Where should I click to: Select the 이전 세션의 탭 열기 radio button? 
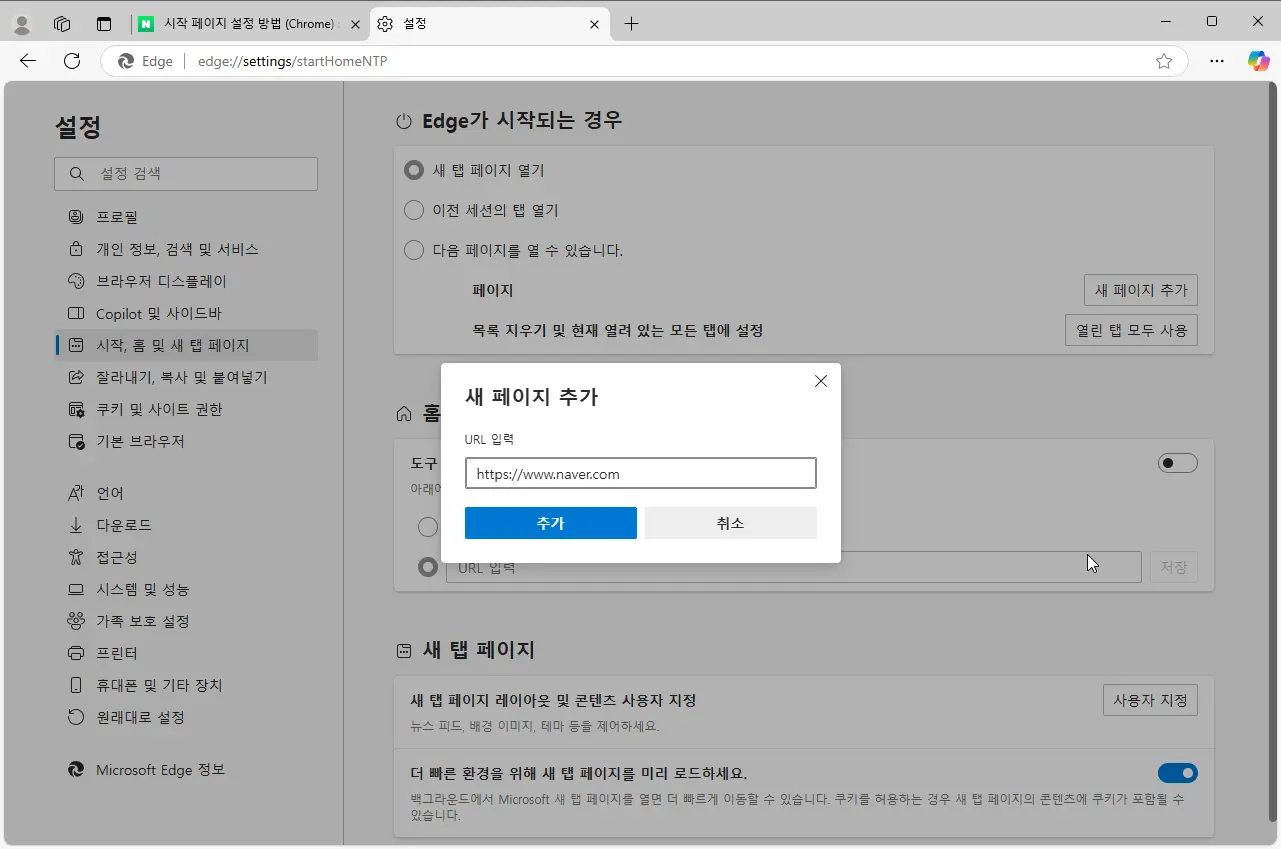(x=414, y=210)
